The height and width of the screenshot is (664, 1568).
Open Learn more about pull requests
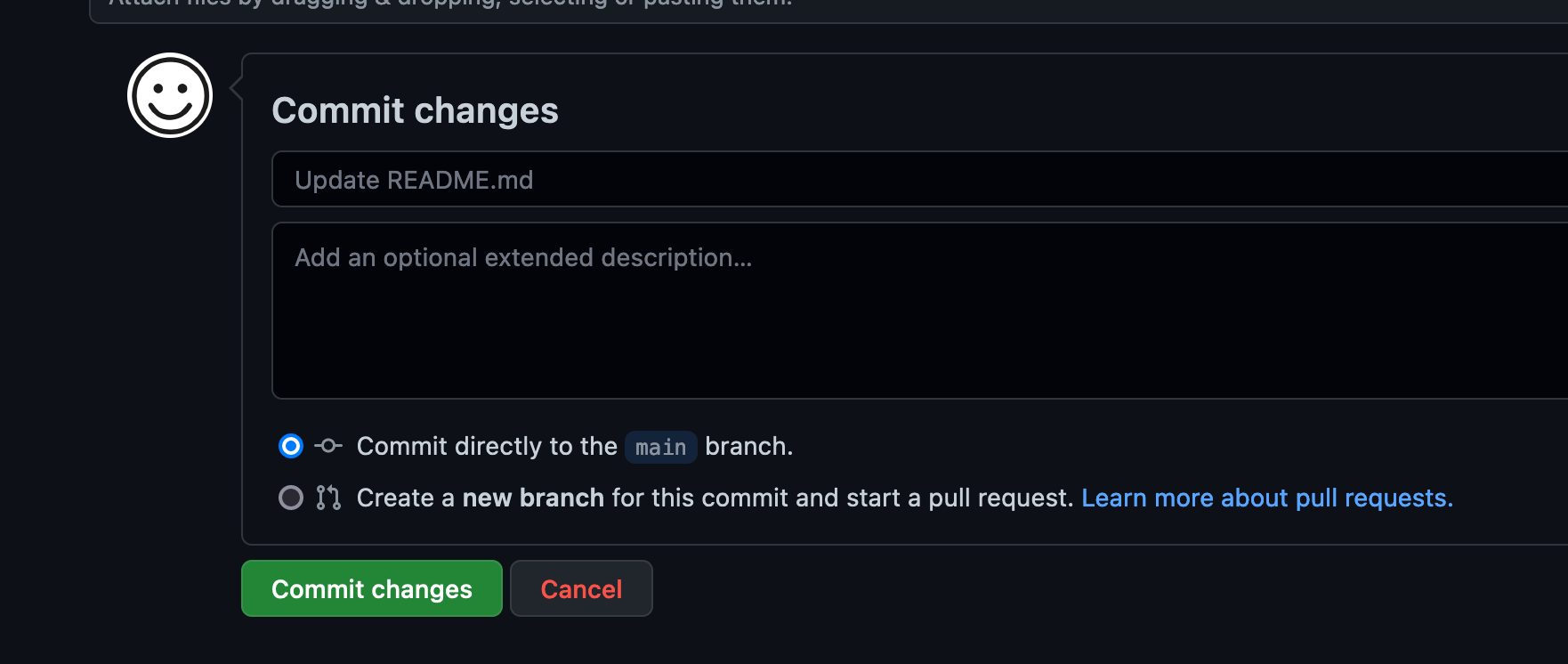[1266, 498]
